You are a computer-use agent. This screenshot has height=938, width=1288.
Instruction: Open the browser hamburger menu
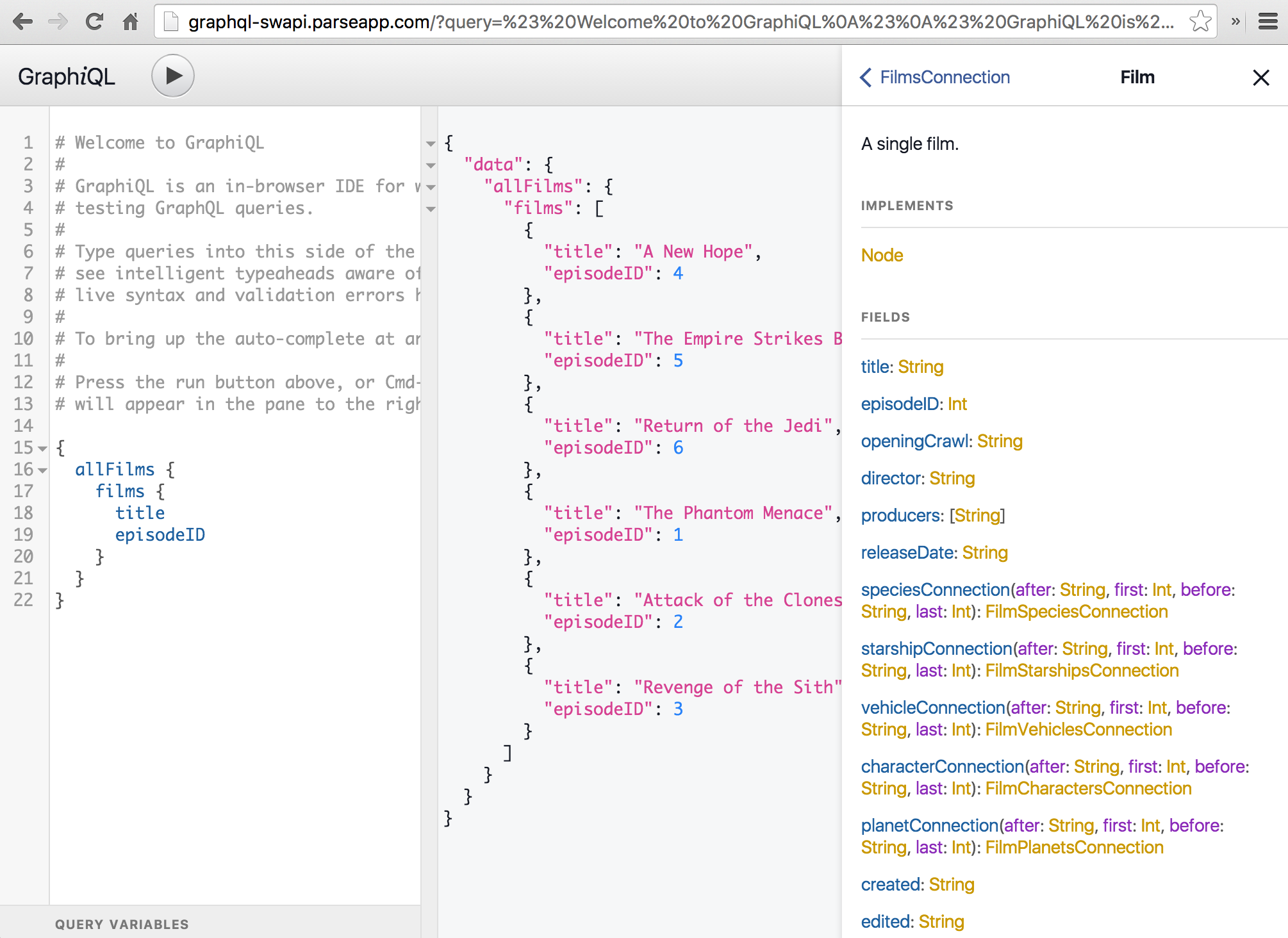pyautogui.click(x=1267, y=22)
